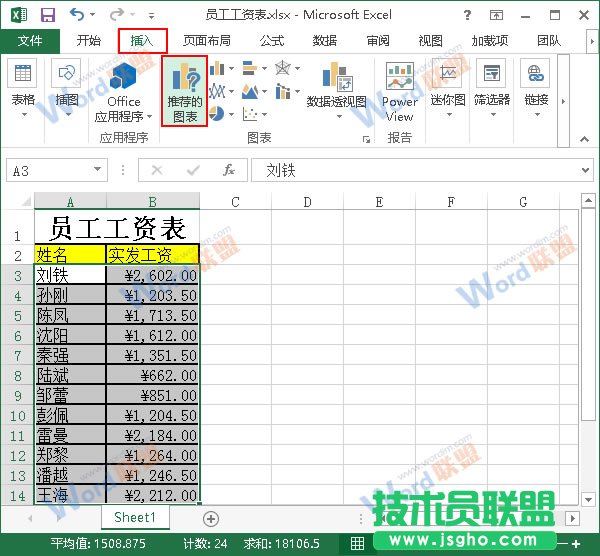Switch to the 审阅 Review tab
The width and height of the screenshot is (600, 556).
pos(378,41)
